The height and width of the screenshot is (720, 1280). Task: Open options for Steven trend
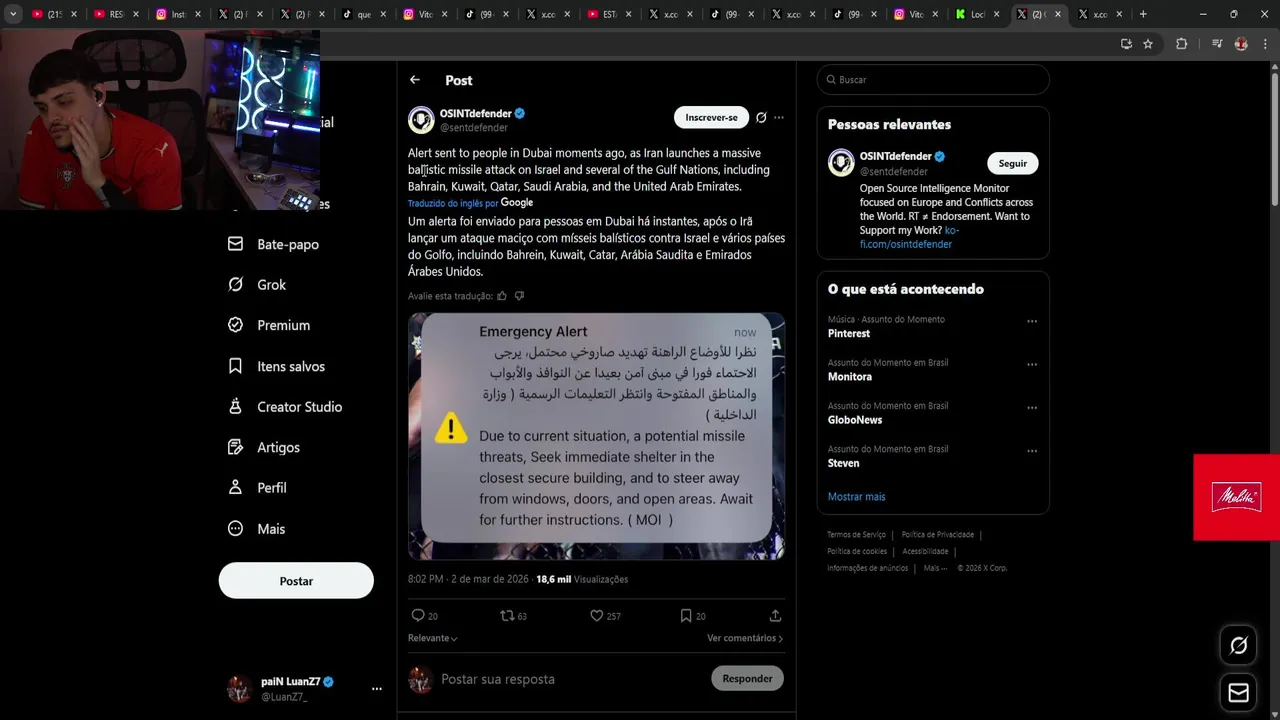[1032, 451]
